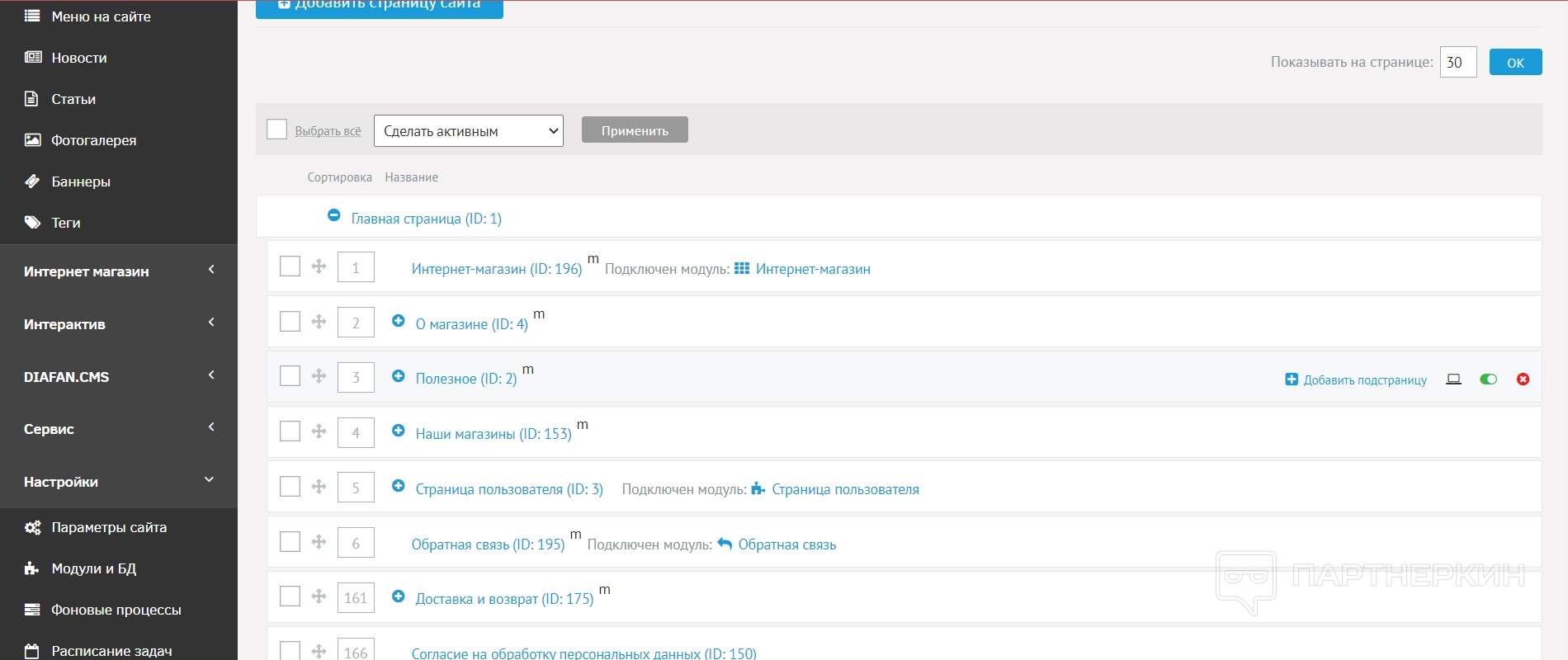This screenshot has height=660, width=1568.
Task: Click the drag handle for Страница пользователя row
Action: 319,487
